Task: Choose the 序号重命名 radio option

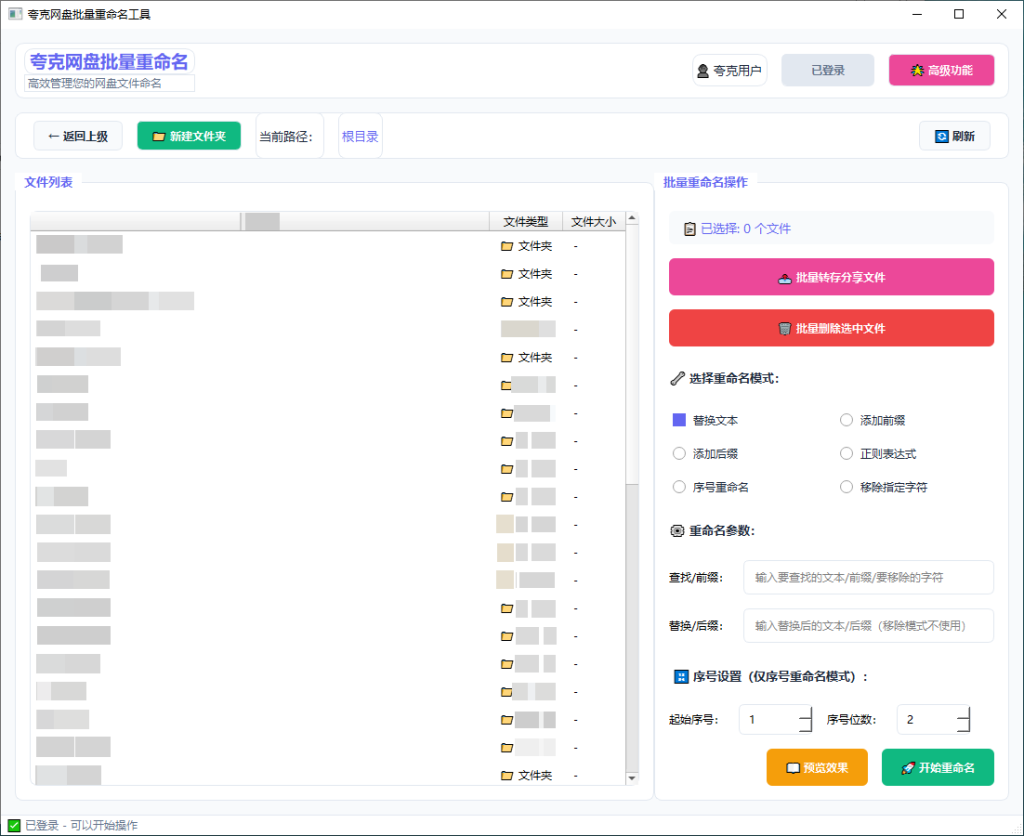Action: [x=680, y=487]
